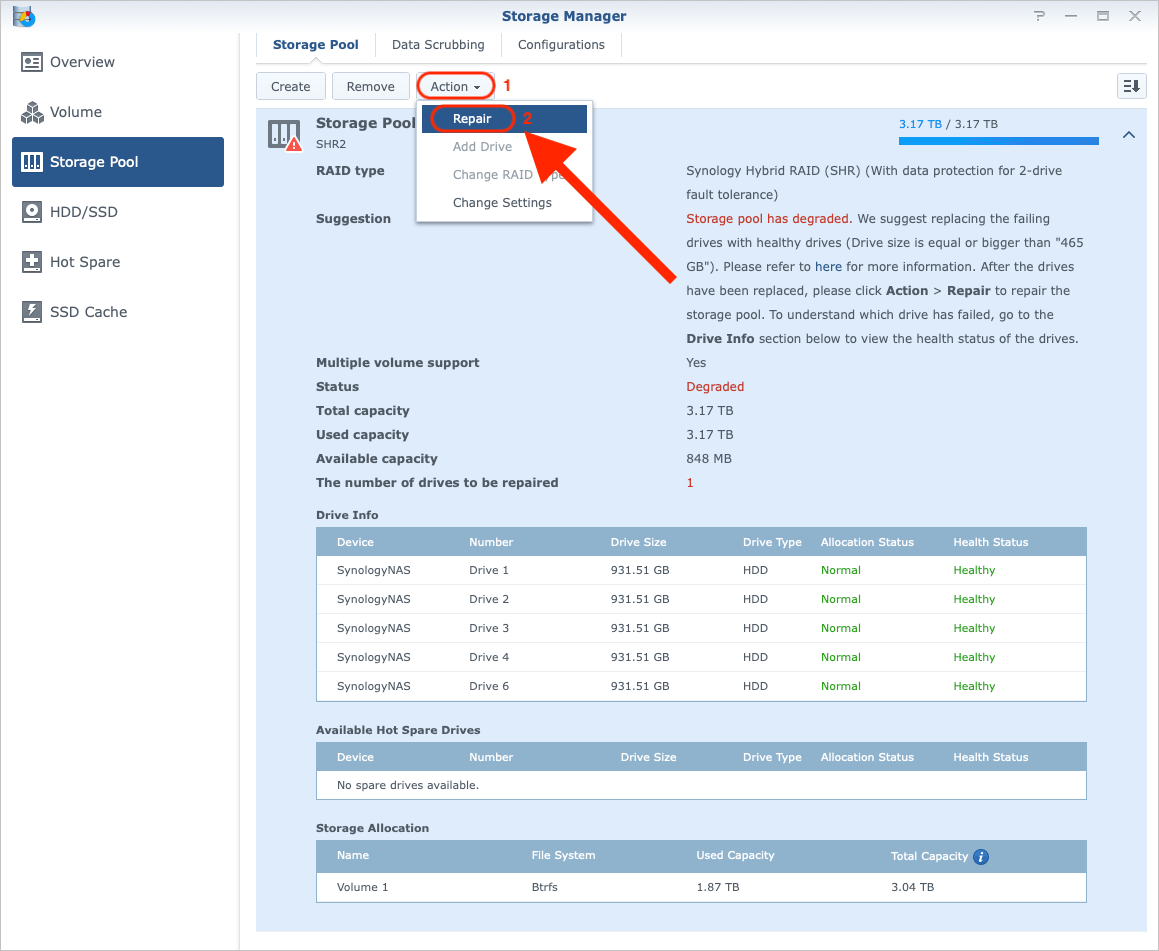This screenshot has height=951, width=1159.
Task: Click 'No spare drives available.' text
Action: coord(407,785)
